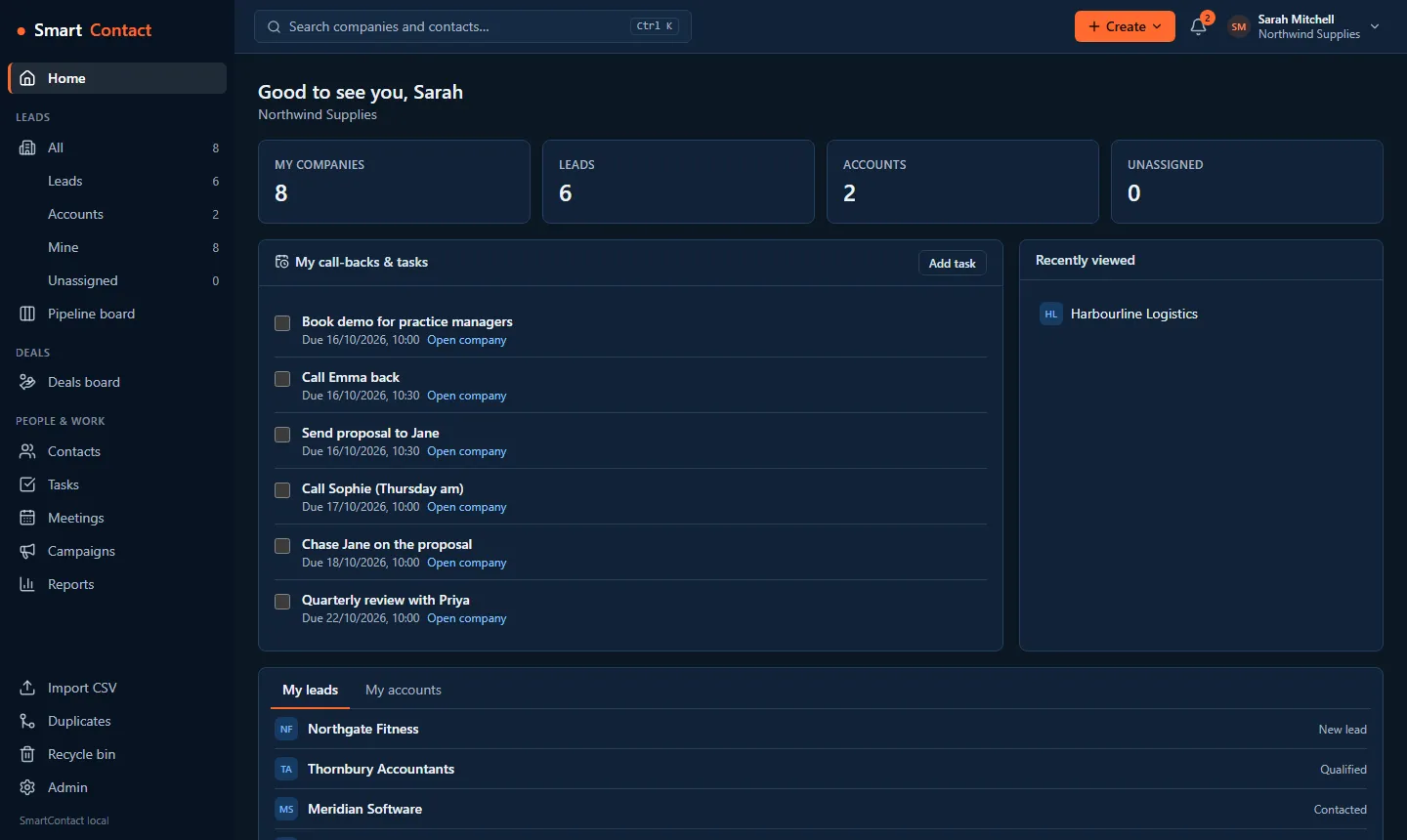Mark Send proposal to Jane complete
Viewport: 1407px width, 840px height.
[282, 435]
